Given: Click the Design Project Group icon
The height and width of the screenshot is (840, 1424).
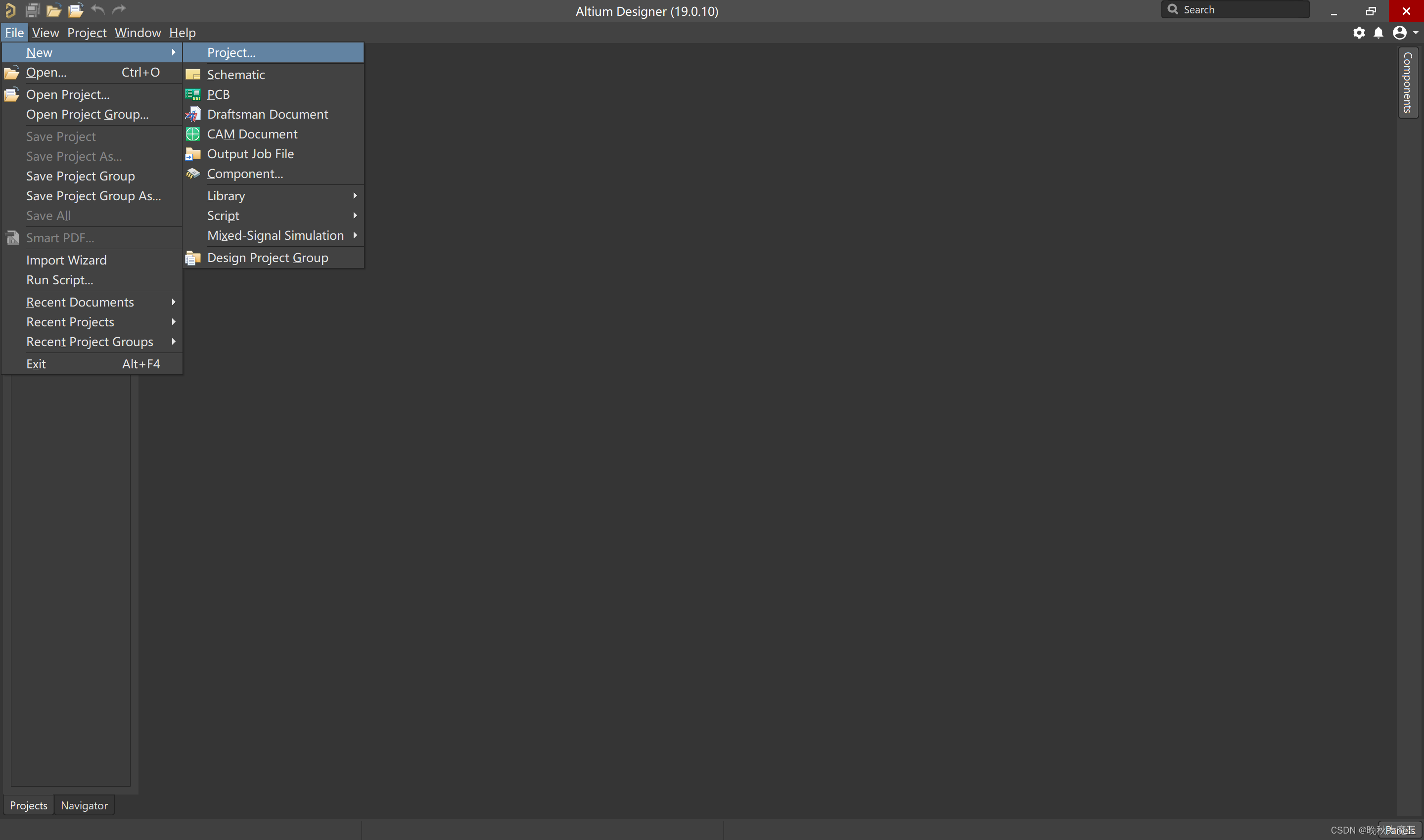Looking at the screenshot, I should [192, 258].
